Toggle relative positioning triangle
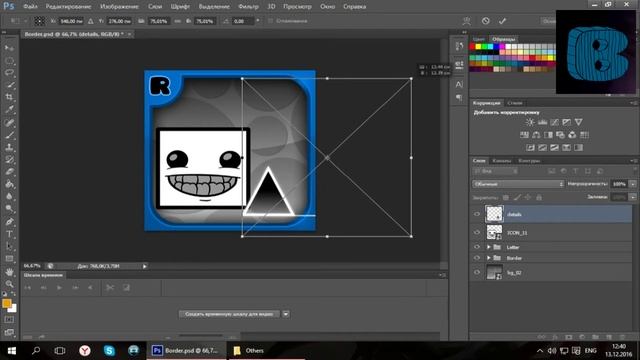 coord(91,21)
